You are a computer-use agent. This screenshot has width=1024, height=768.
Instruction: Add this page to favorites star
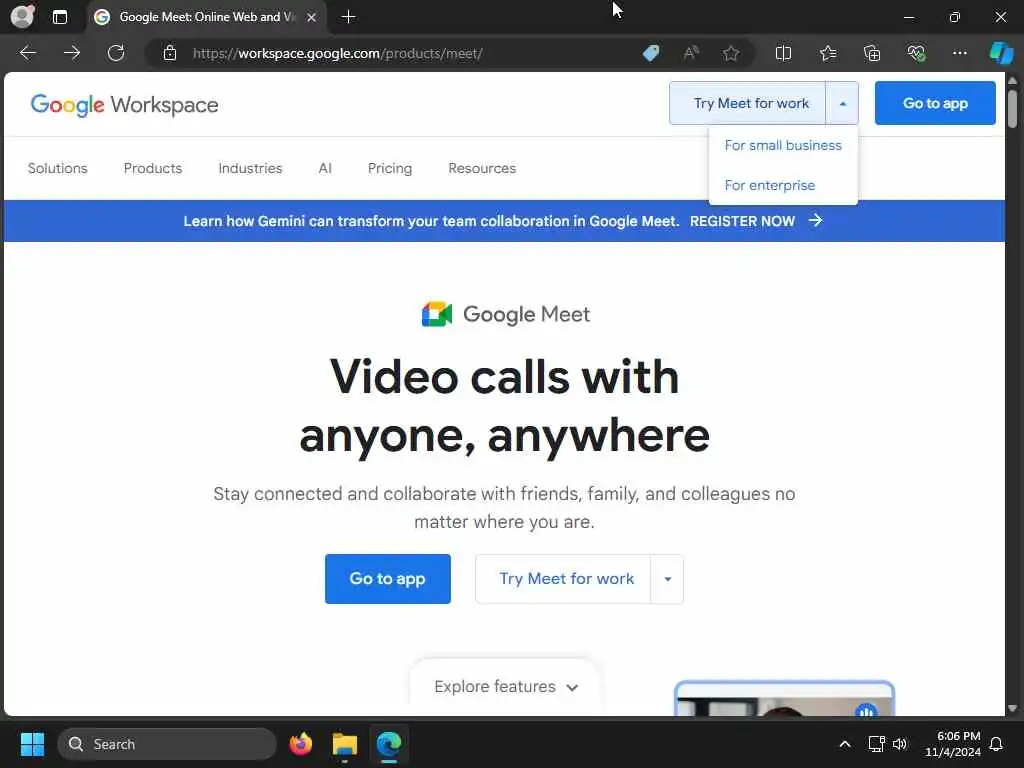click(731, 53)
